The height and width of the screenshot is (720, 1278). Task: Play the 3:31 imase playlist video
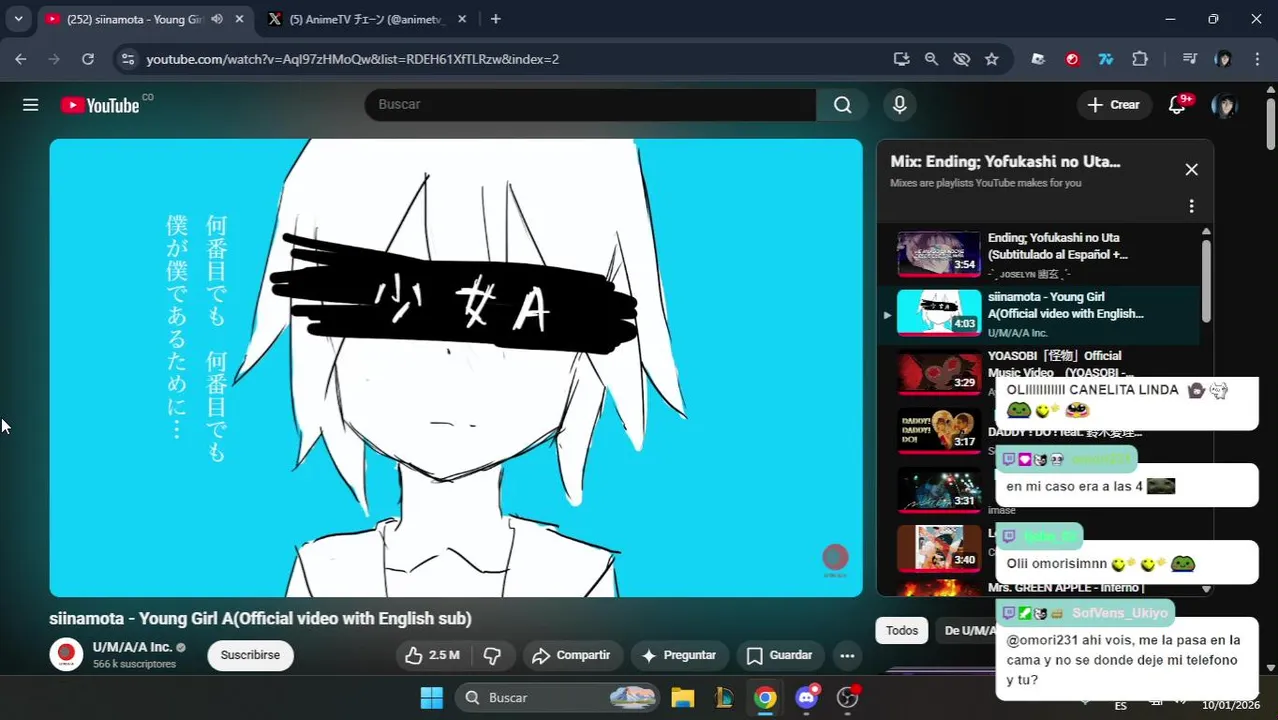938,489
